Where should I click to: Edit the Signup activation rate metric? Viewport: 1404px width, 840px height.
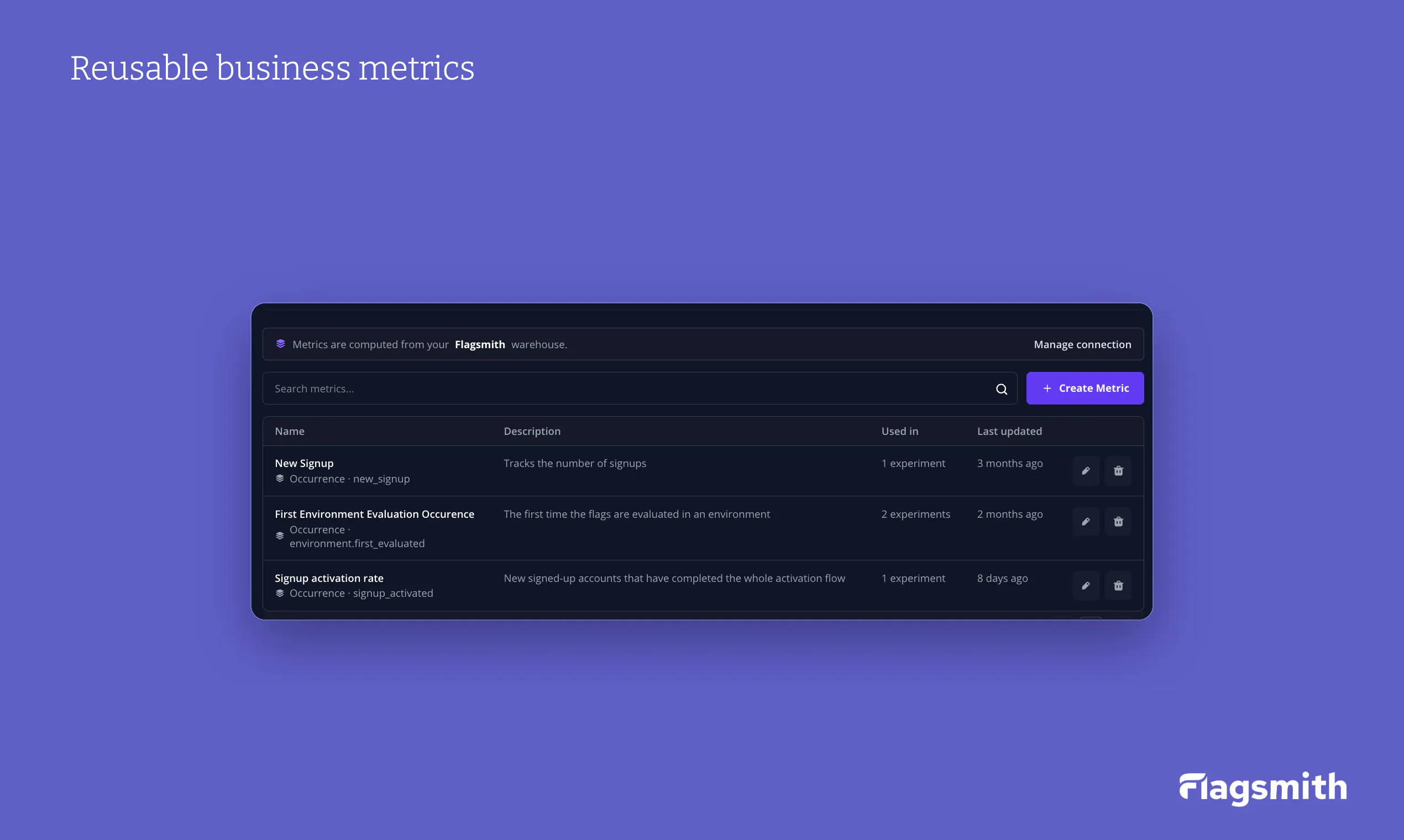point(1086,586)
